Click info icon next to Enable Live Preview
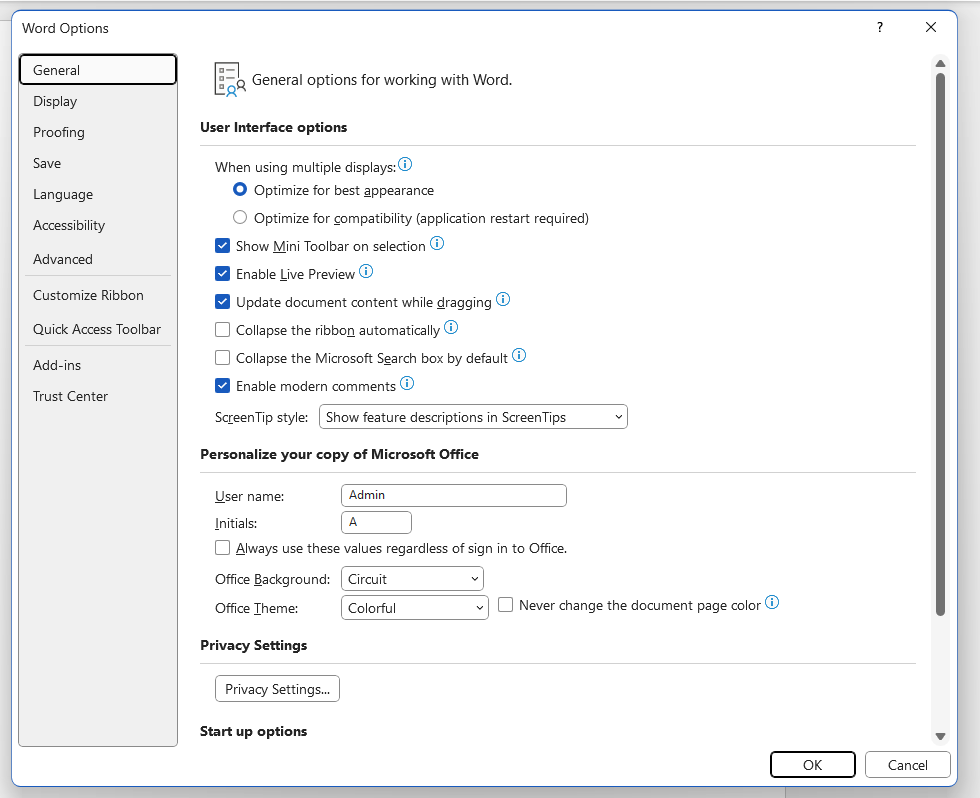The height and width of the screenshot is (798, 980). [x=366, y=271]
